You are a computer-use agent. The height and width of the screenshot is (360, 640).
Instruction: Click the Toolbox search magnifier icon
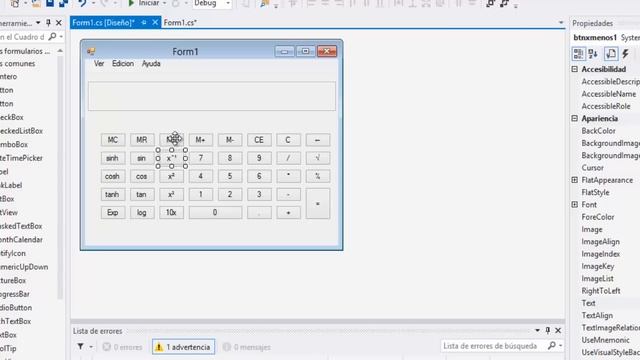[52, 37]
